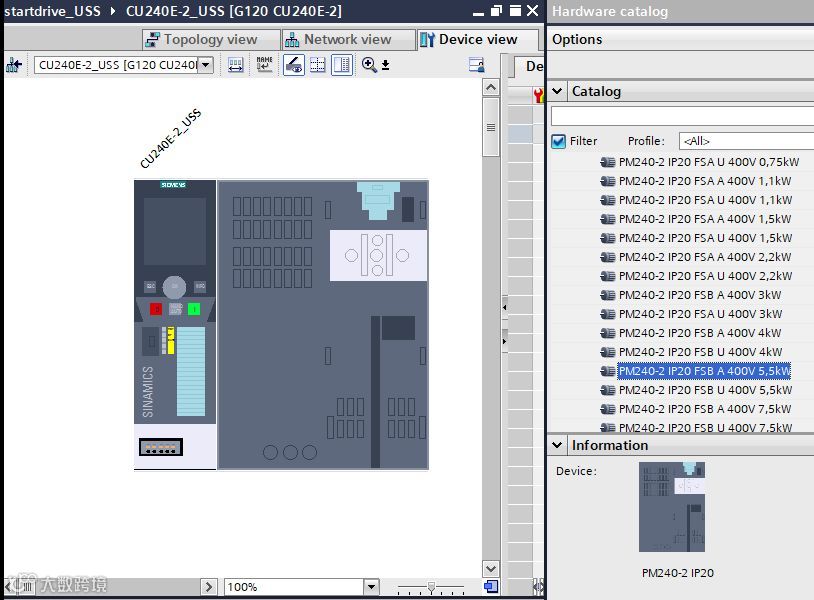Click the overview navigation icon at bottom right
The image size is (814, 600).
click(x=491, y=587)
